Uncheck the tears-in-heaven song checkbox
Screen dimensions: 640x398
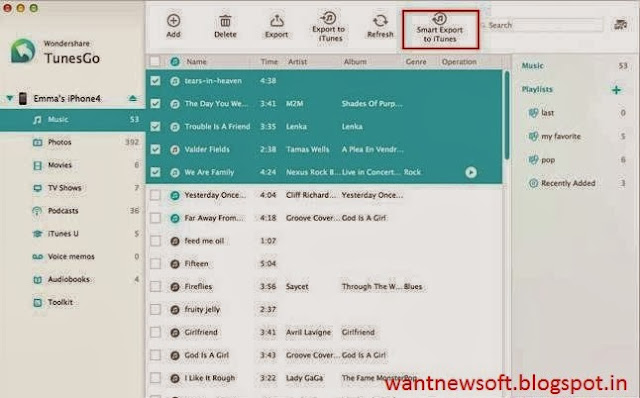(155, 80)
